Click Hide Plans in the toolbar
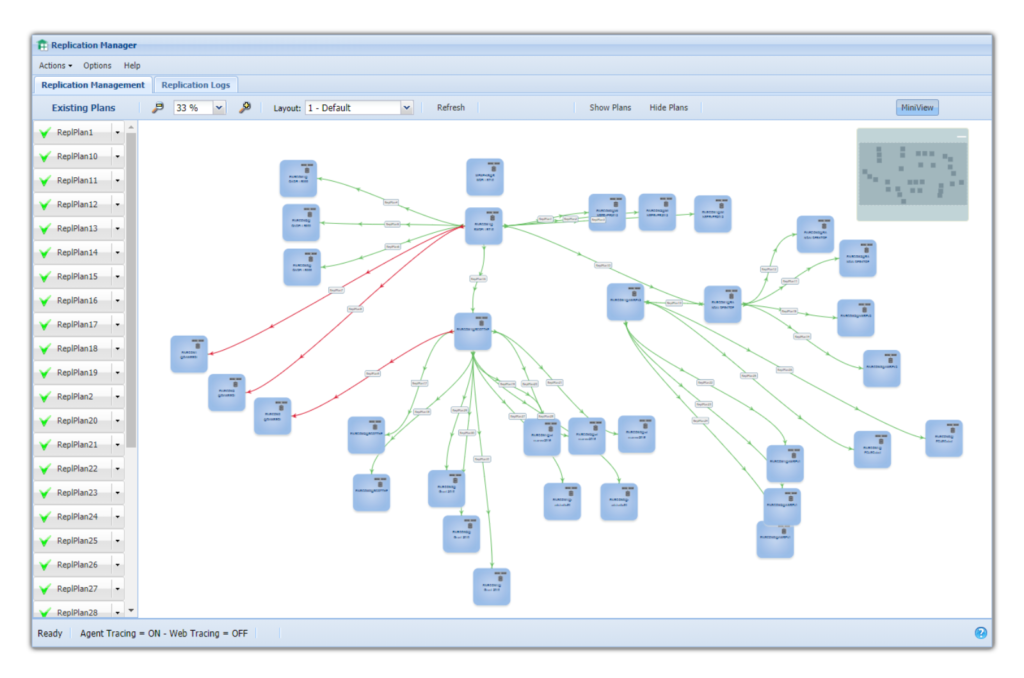This screenshot has width=1024, height=678. coord(668,108)
